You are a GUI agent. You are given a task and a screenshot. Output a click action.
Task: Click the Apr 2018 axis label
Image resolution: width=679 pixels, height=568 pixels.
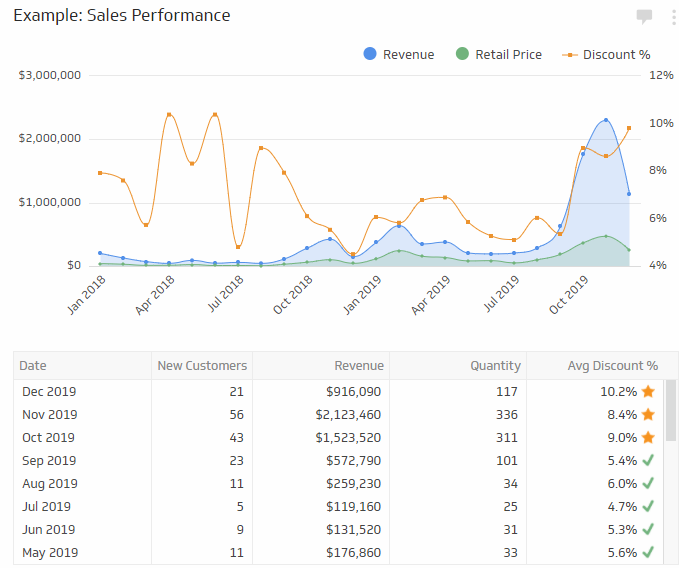point(155,295)
